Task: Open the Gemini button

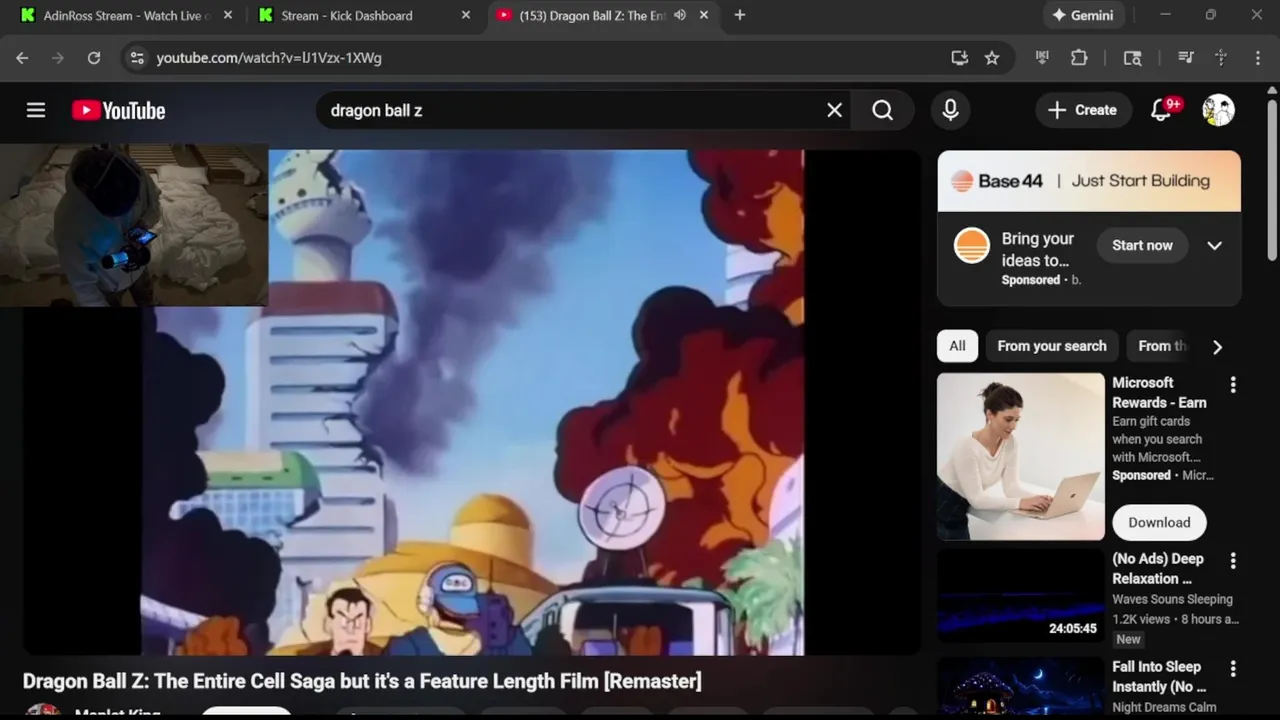Action: click(1082, 15)
